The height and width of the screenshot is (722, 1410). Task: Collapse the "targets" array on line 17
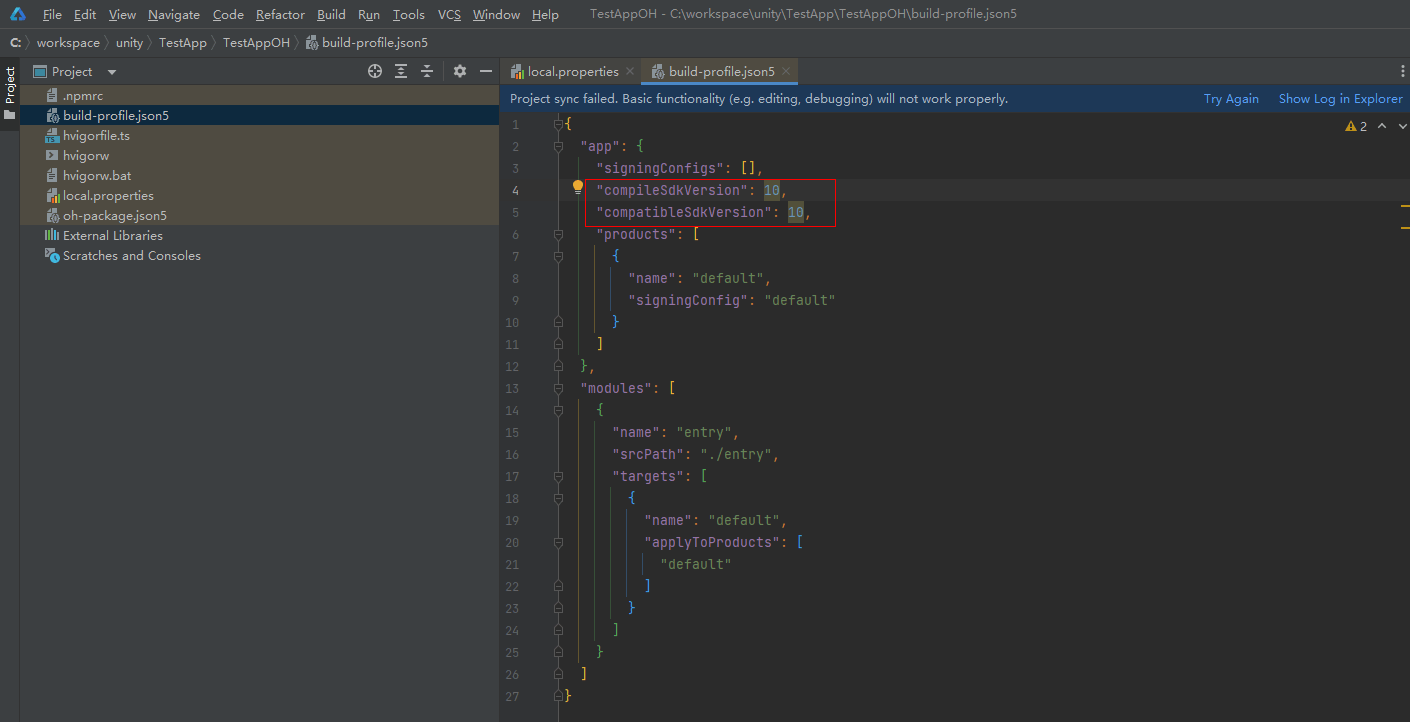(558, 476)
